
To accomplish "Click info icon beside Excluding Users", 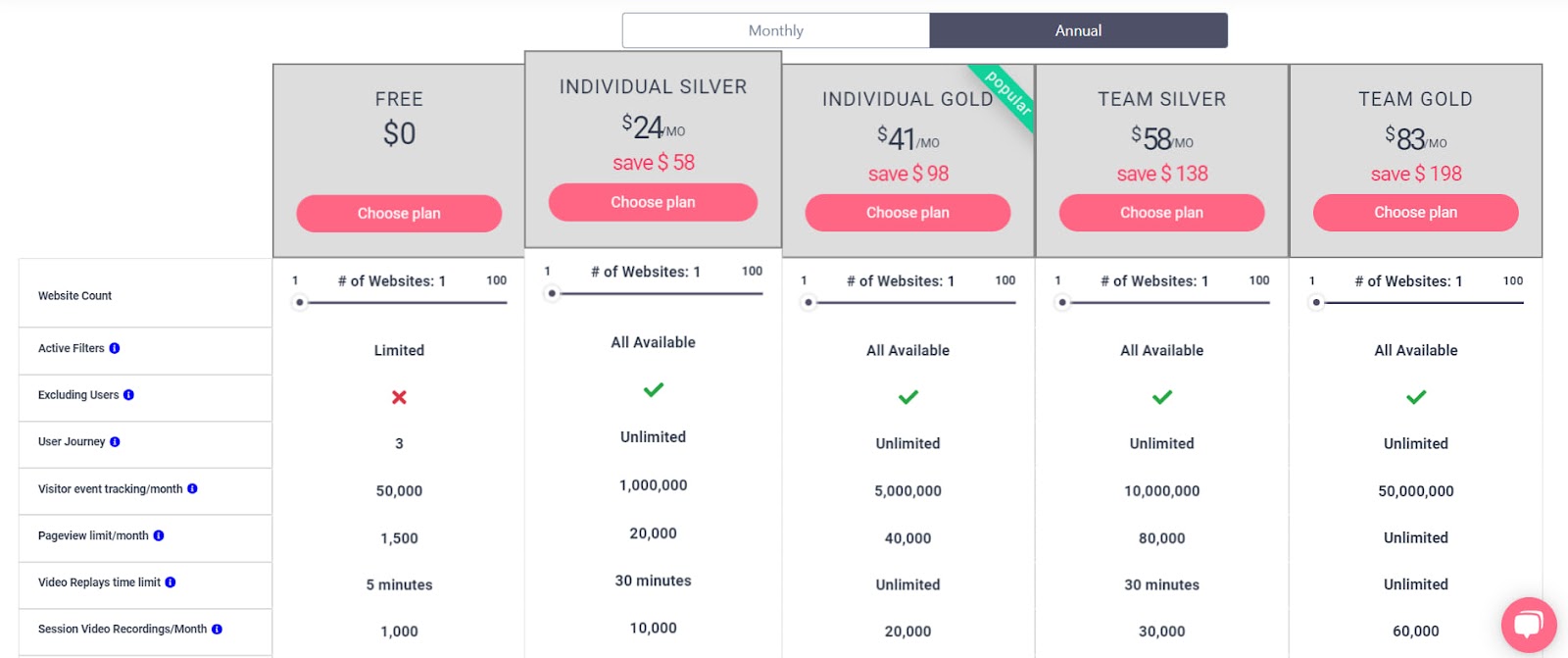I will [128, 395].
